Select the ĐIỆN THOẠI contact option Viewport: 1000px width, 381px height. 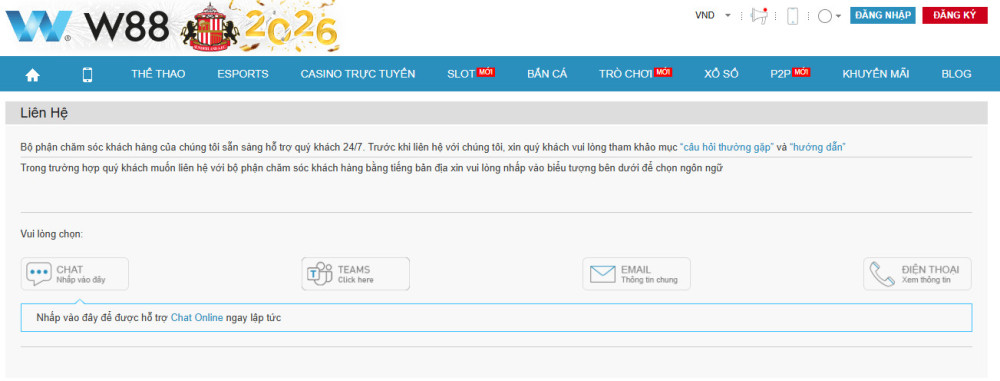[918, 274]
